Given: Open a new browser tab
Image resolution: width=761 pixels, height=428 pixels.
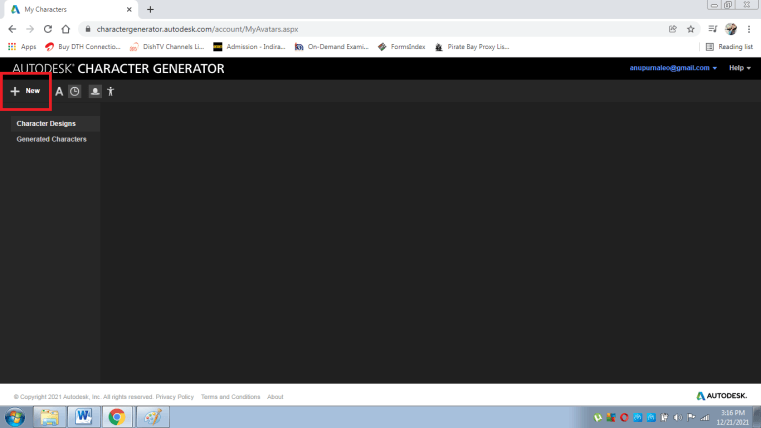Looking at the screenshot, I should pyautogui.click(x=150, y=9).
